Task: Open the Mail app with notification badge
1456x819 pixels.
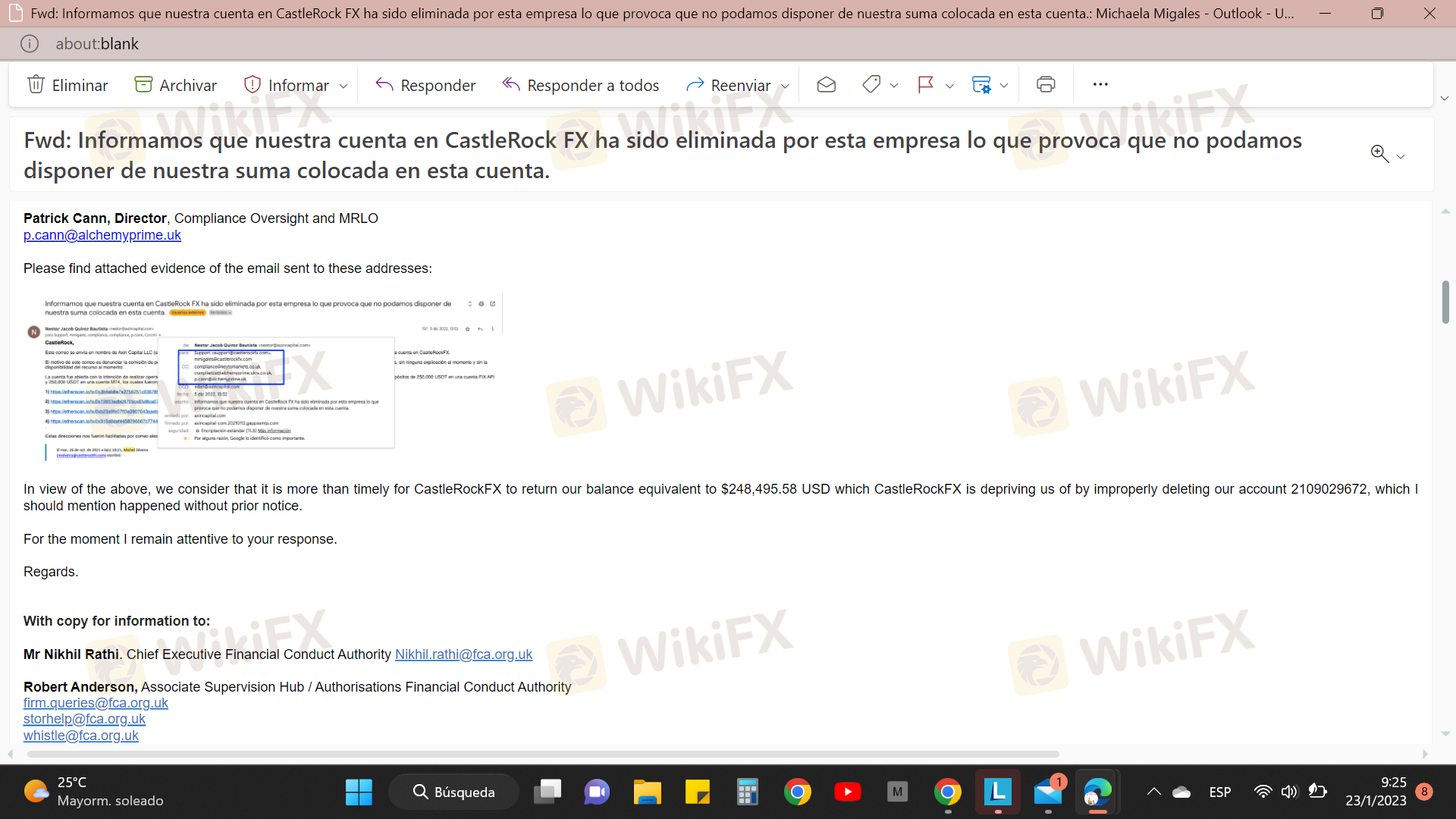Action: [1049, 792]
